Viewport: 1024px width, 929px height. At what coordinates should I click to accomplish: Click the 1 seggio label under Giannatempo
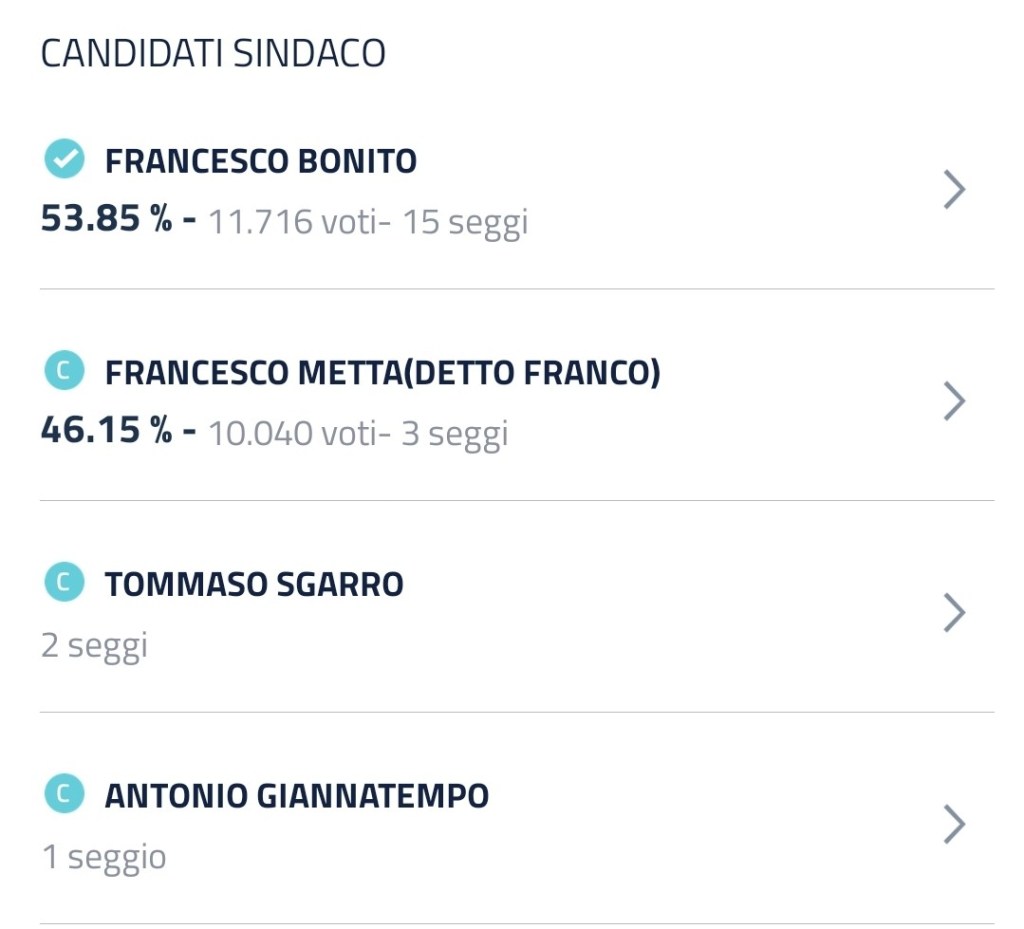coord(104,857)
